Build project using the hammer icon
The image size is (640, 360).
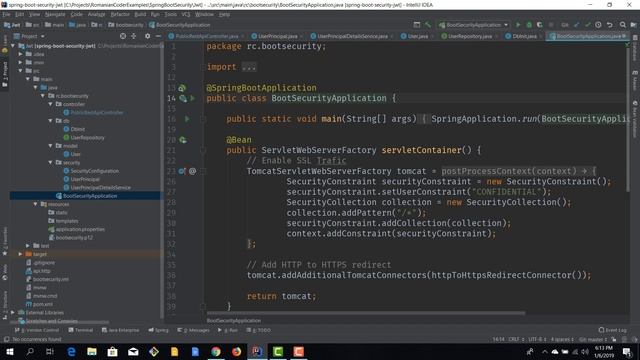428,25
